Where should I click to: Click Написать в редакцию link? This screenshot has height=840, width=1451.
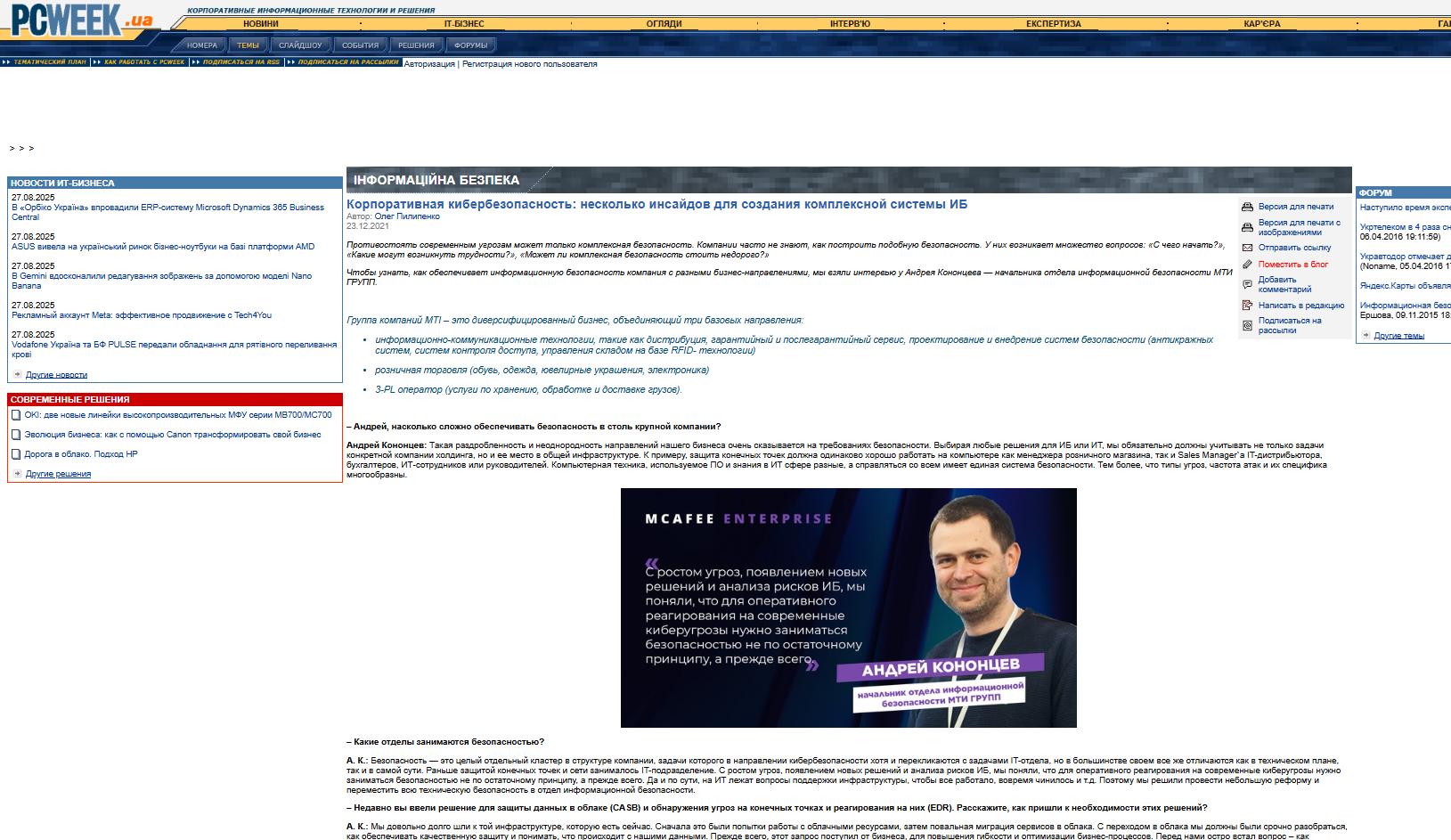pos(1301,306)
